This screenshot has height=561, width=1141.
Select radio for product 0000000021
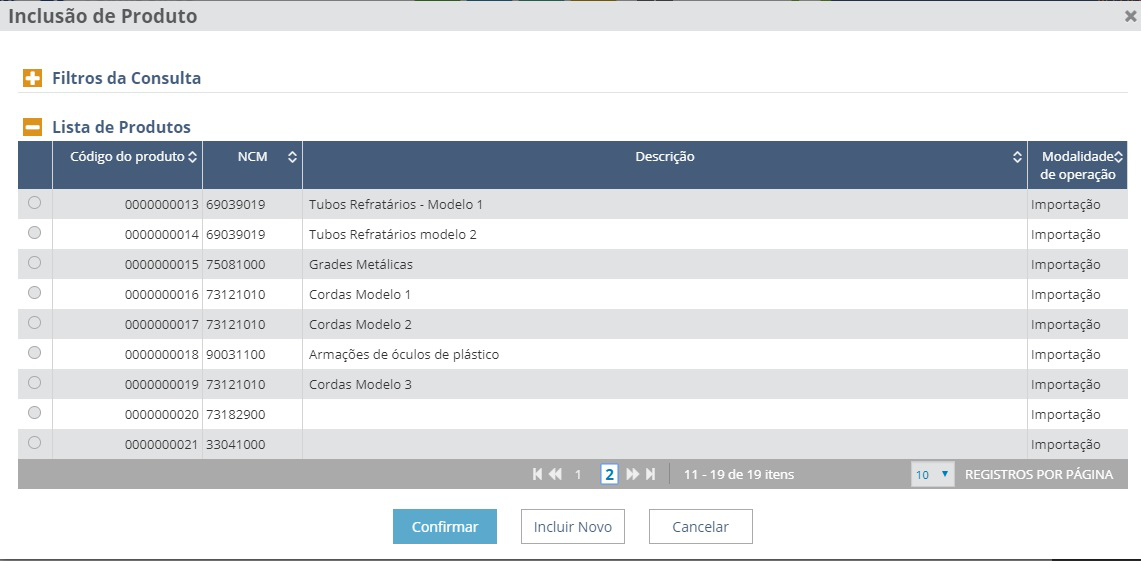[34, 442]
